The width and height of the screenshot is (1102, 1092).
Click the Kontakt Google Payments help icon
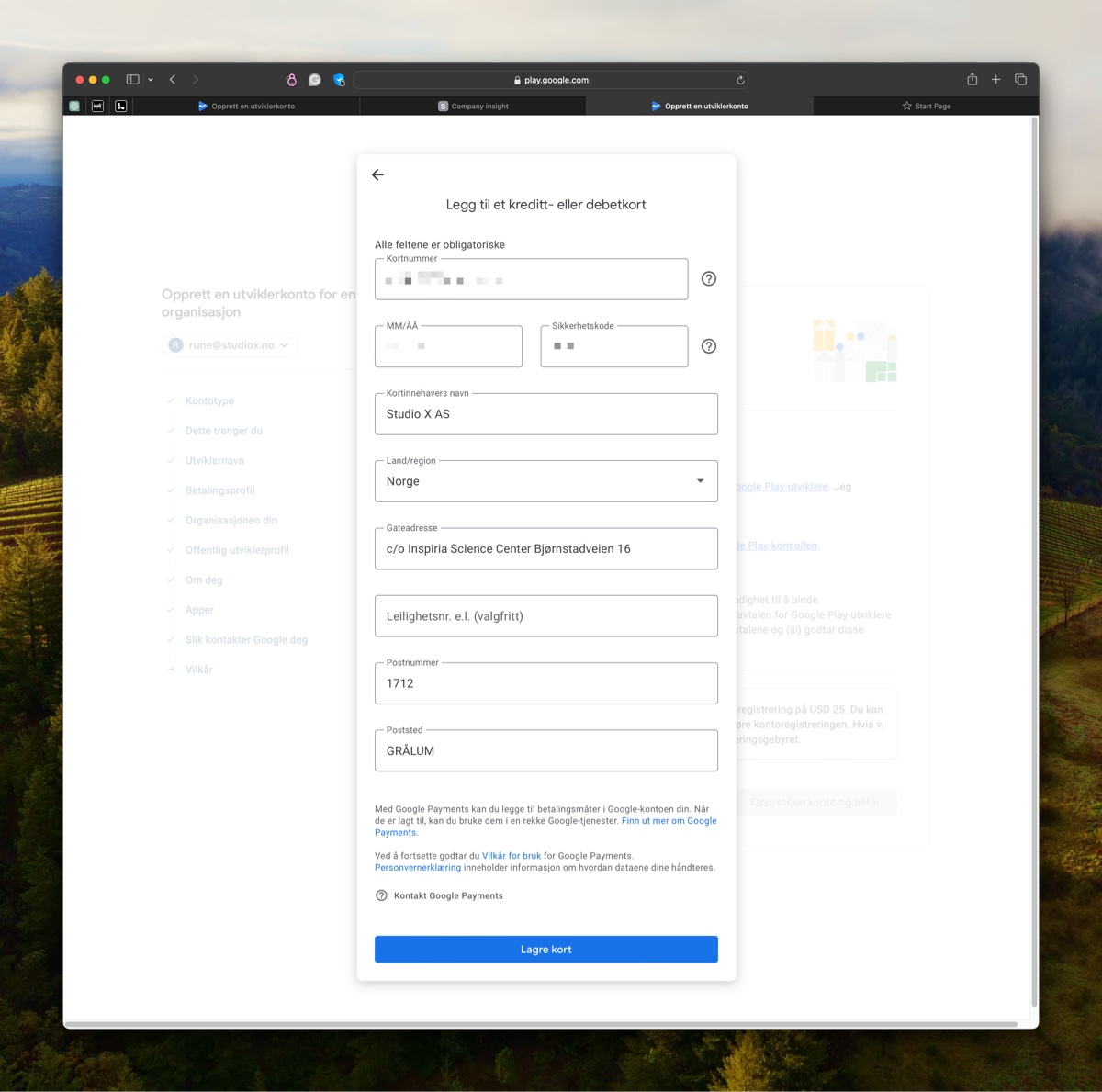381,895
